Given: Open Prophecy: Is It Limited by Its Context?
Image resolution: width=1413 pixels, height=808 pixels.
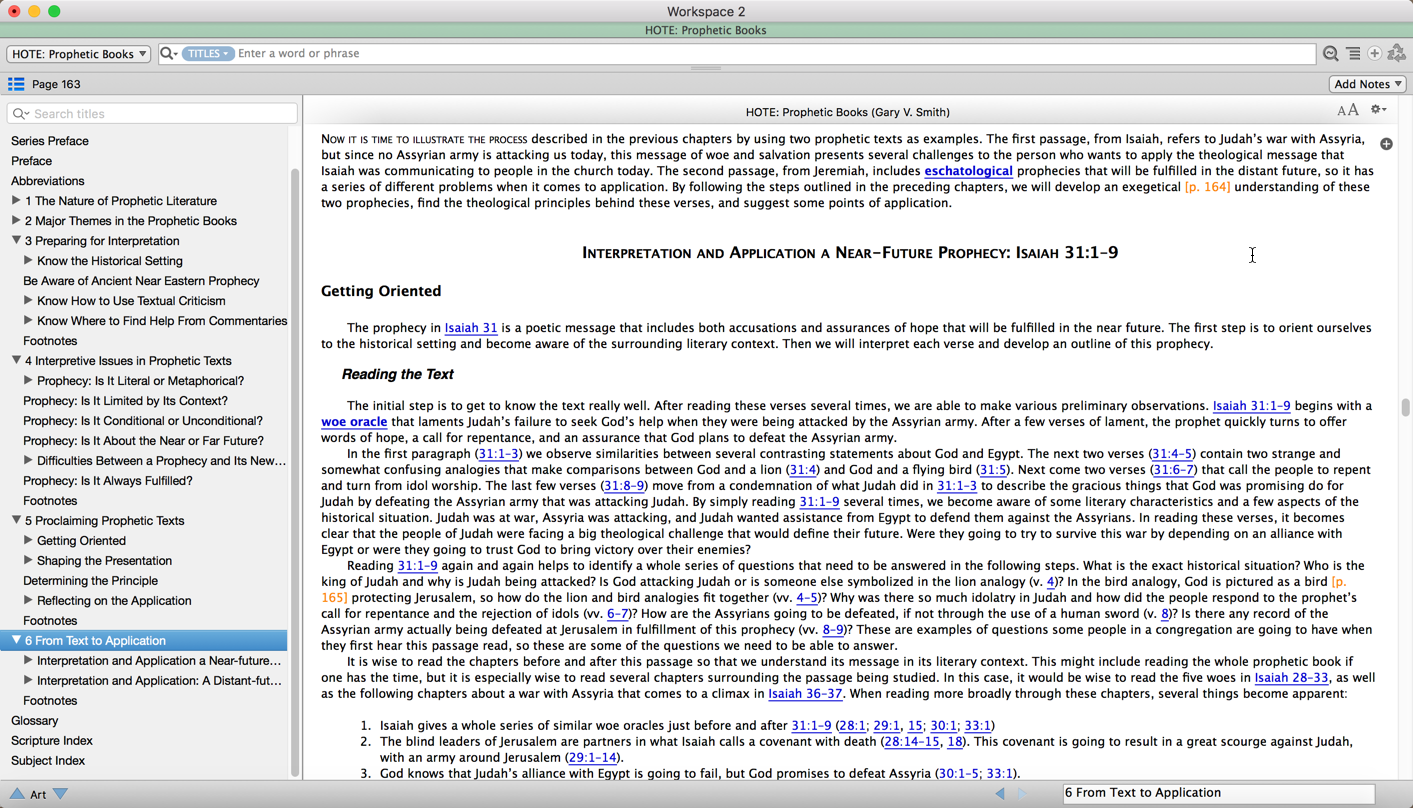Looking at the screenshot, I should (125, 401).
